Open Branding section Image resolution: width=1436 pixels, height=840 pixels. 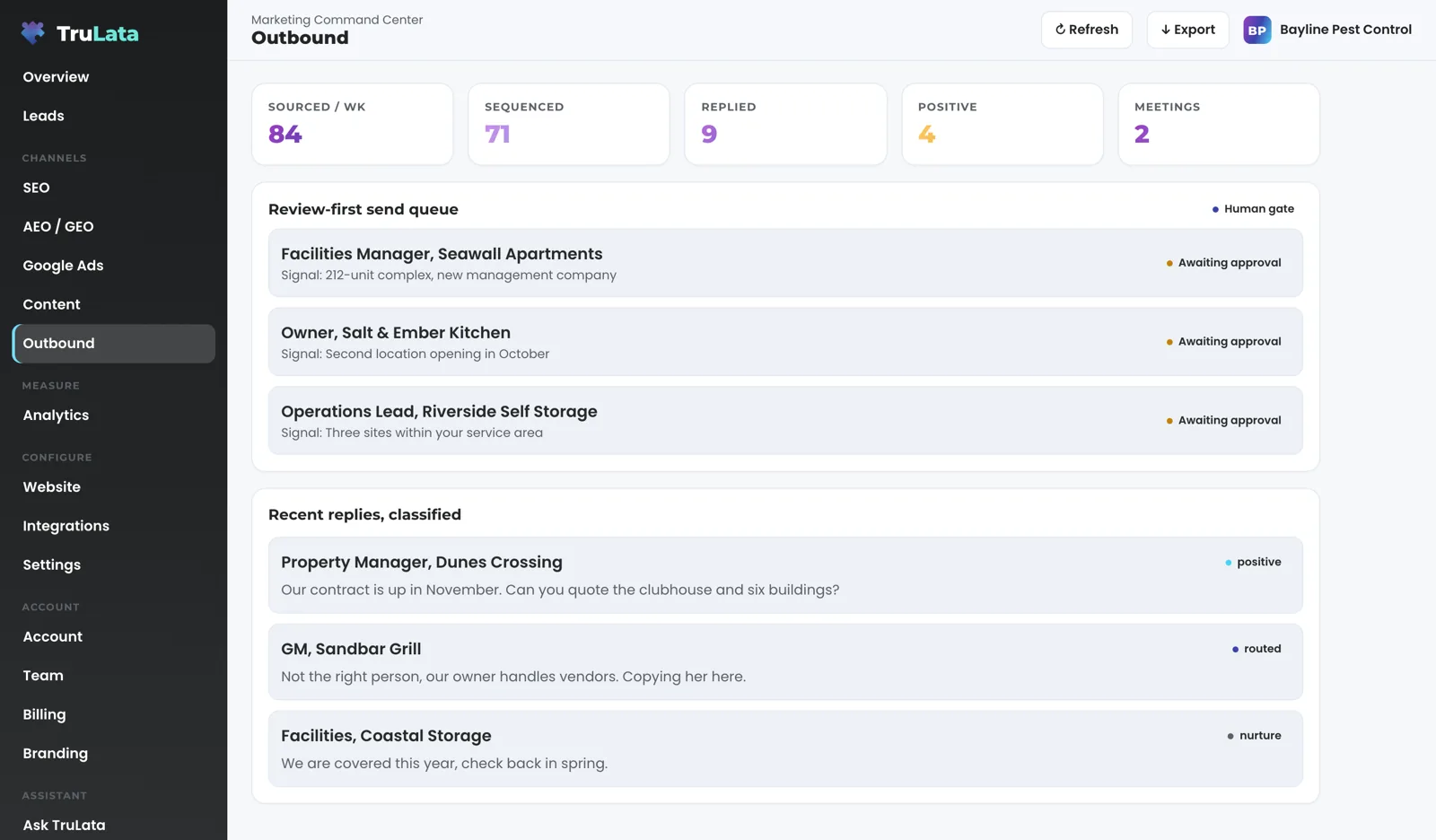[113, 753]
